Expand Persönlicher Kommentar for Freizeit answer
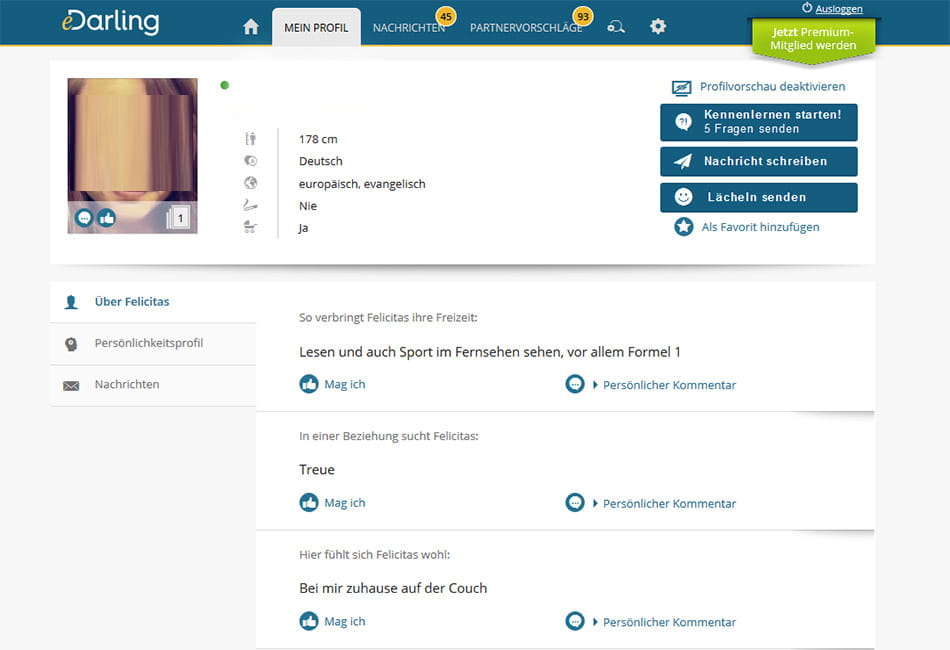 (x=664, y=385)
